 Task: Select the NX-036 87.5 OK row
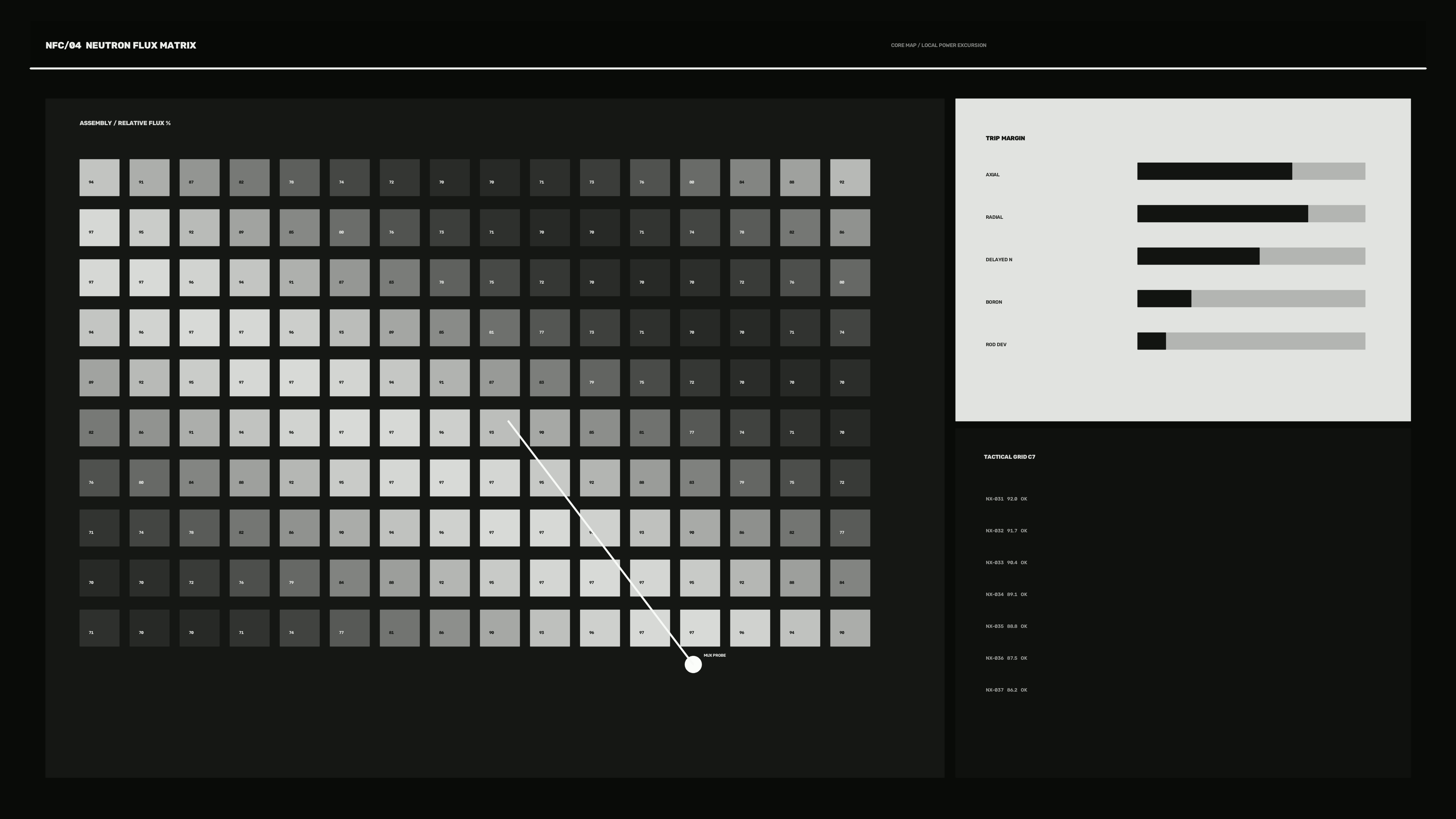1006,658
